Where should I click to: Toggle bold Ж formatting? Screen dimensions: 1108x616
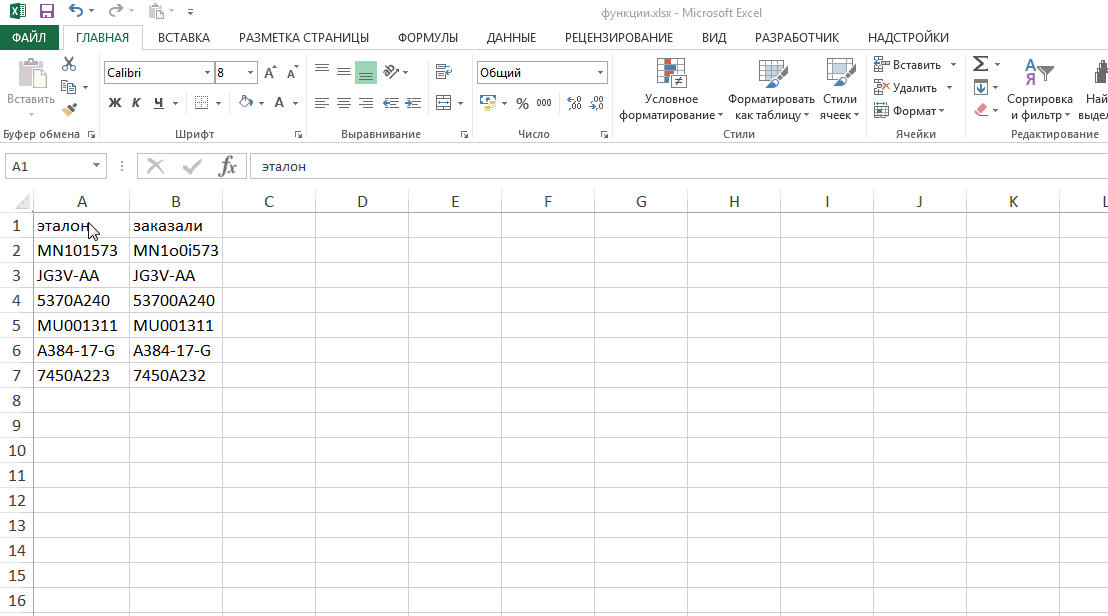click(x=114, y=103)
